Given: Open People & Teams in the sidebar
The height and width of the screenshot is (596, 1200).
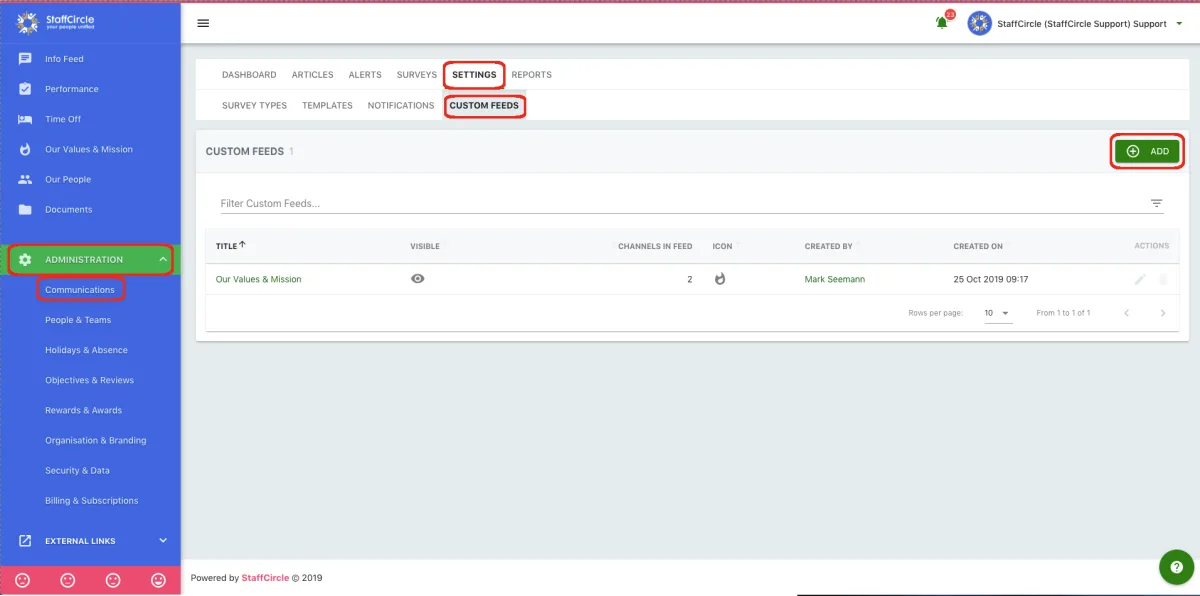Looking at the screenshot, I should click(x=78, y=320).
